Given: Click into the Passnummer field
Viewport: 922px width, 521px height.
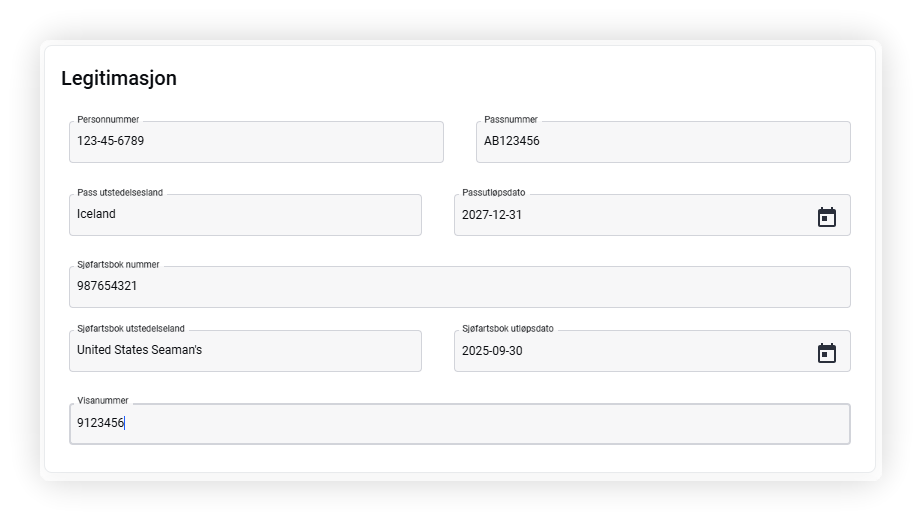Looking at the screenshot, I should point(663,142).
